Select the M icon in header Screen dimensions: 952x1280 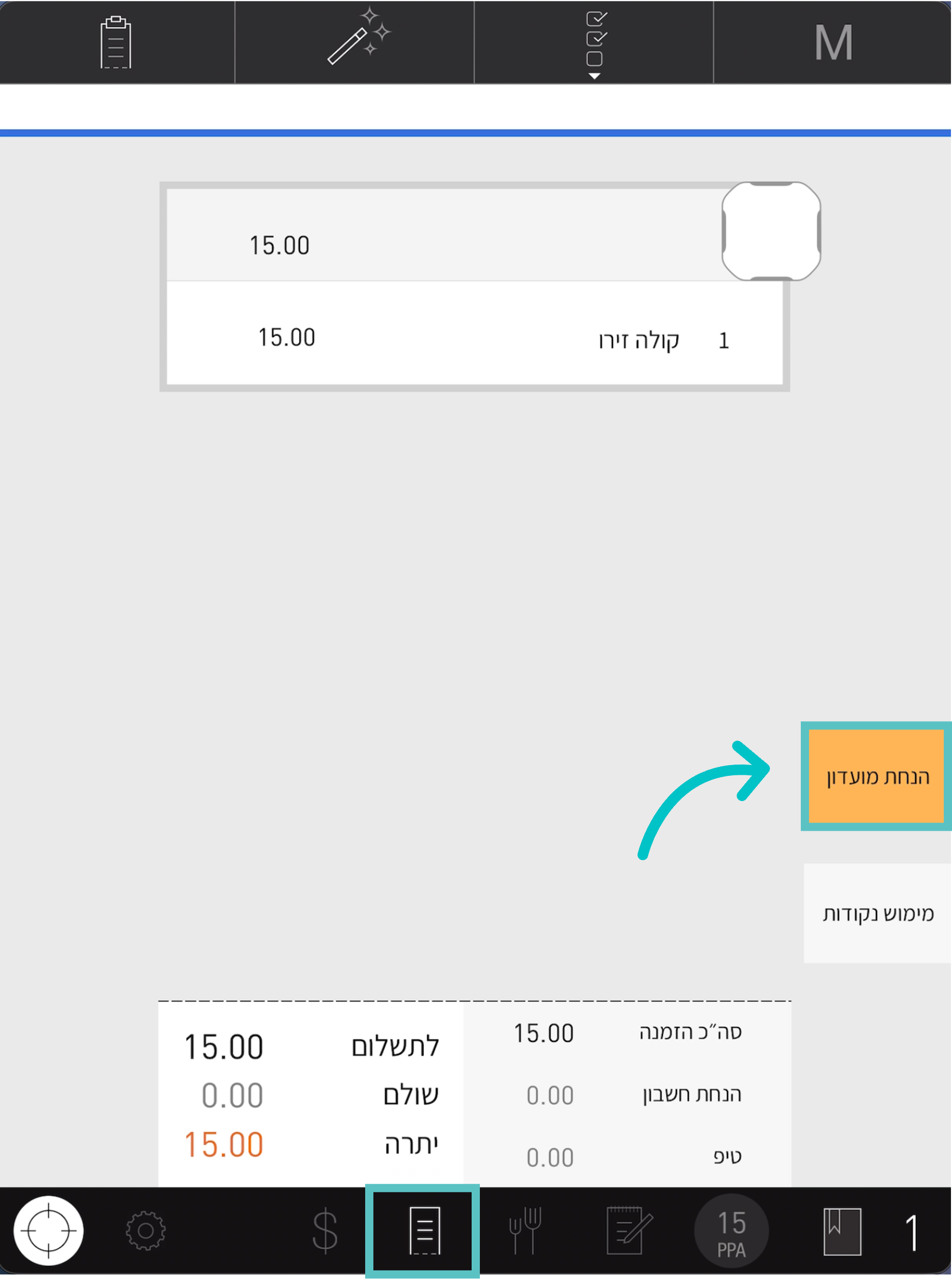tap(833, 43)
